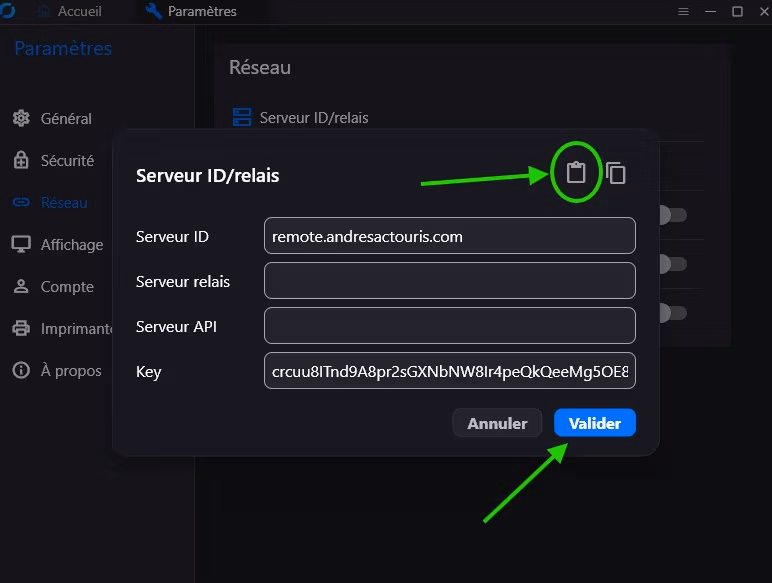The height and width of the screenshot is (583, 772).
Task: Toggle third switch in Réseau panel
Action: click(x=673, y=313)
